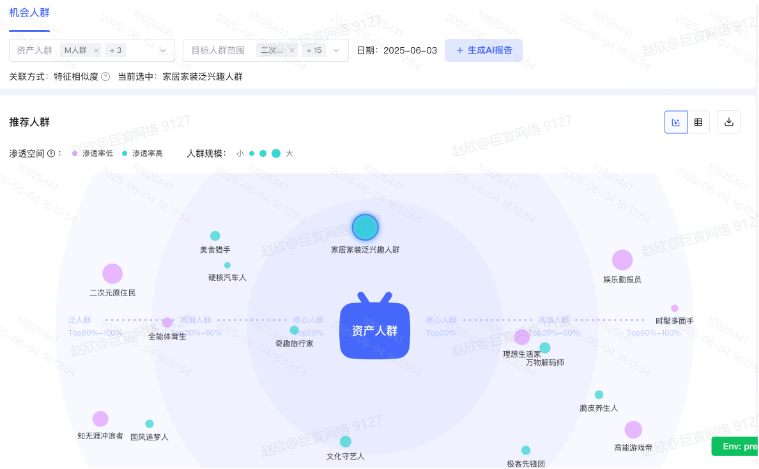This screenshot has height=469, width=759.
Task: Remove the M人群 tag
Action: tap(96, 50)
